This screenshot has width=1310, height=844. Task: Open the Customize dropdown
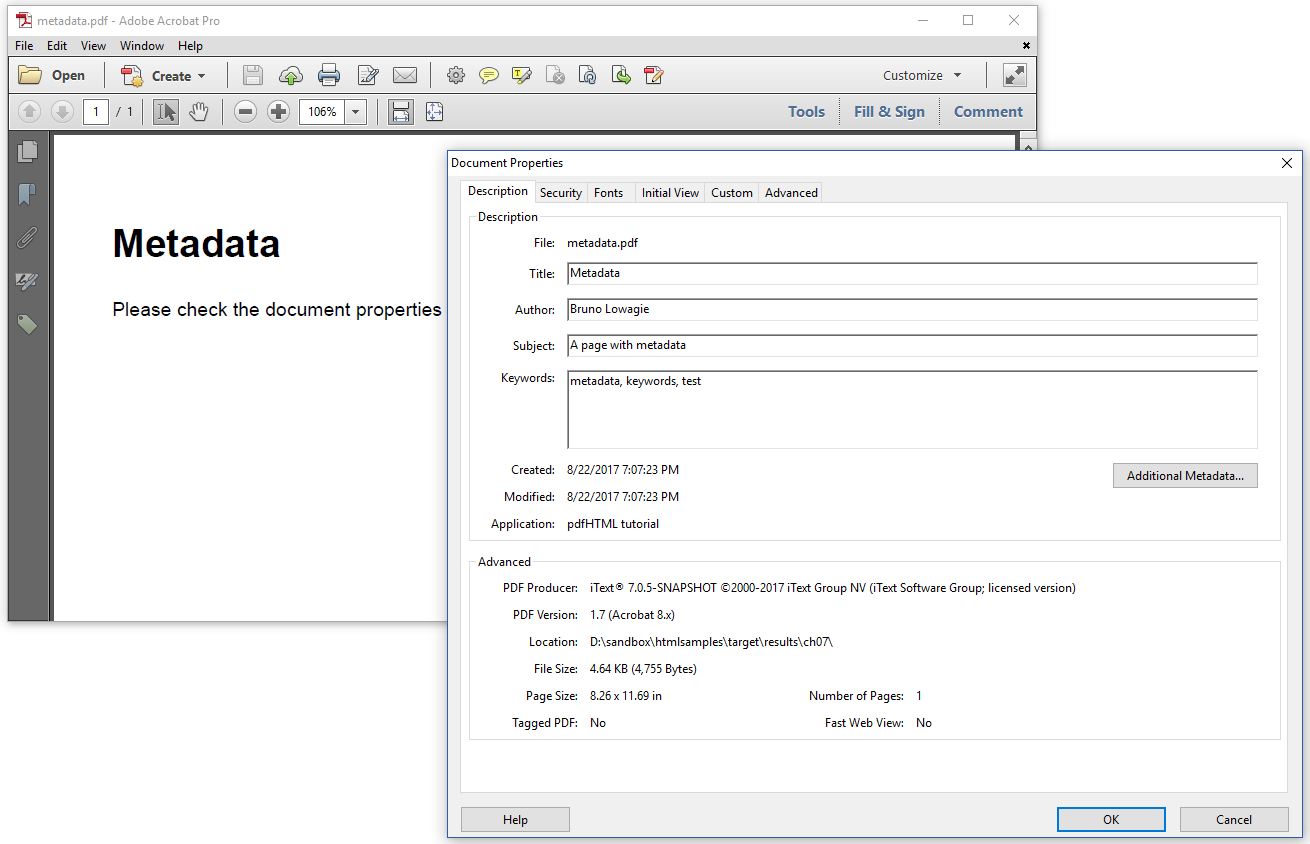tap(920, 75)
